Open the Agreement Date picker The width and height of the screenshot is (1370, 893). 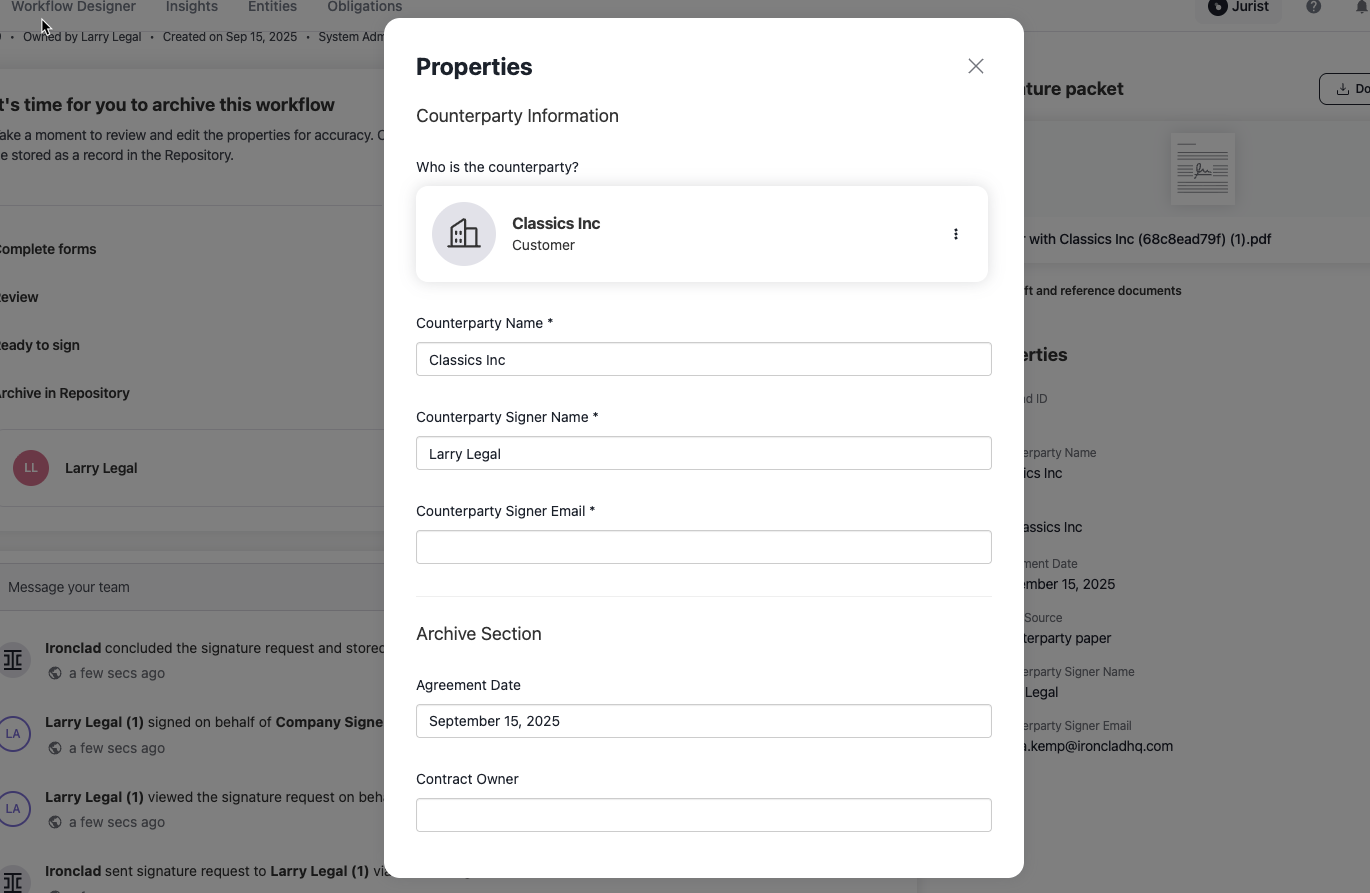[x=703, y=720]
